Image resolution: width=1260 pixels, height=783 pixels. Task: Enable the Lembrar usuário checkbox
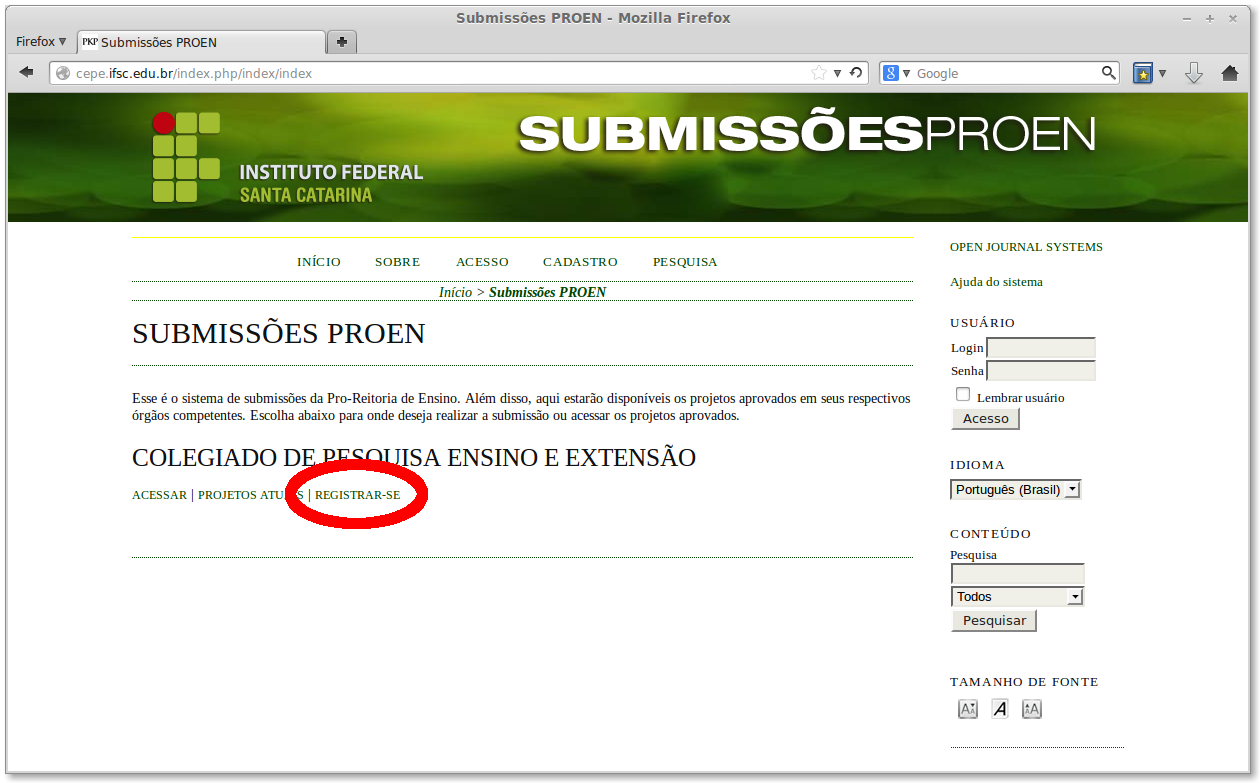pos(962,394)
